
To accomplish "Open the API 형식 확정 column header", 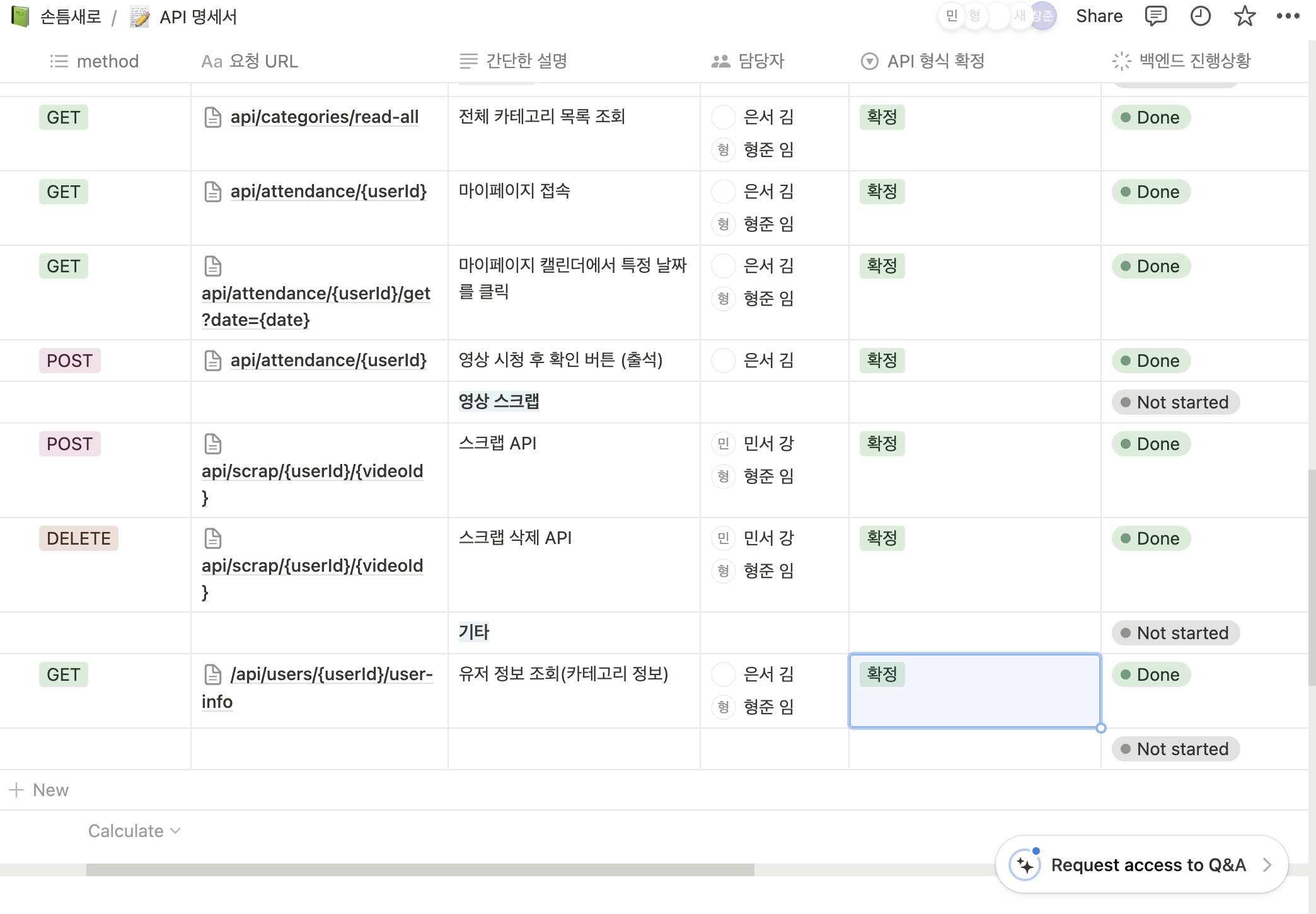I will coord(935,61).
